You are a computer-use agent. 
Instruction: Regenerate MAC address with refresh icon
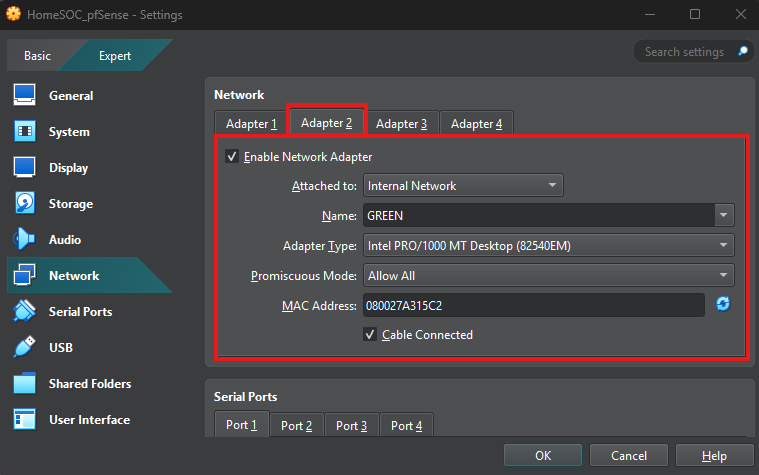coord(722,304)
